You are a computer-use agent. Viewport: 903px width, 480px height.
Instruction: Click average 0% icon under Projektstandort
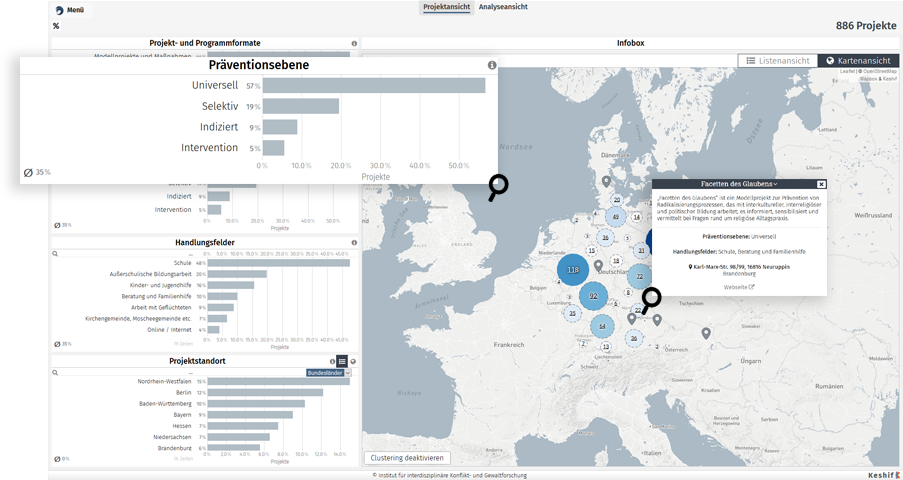(57, 459)
